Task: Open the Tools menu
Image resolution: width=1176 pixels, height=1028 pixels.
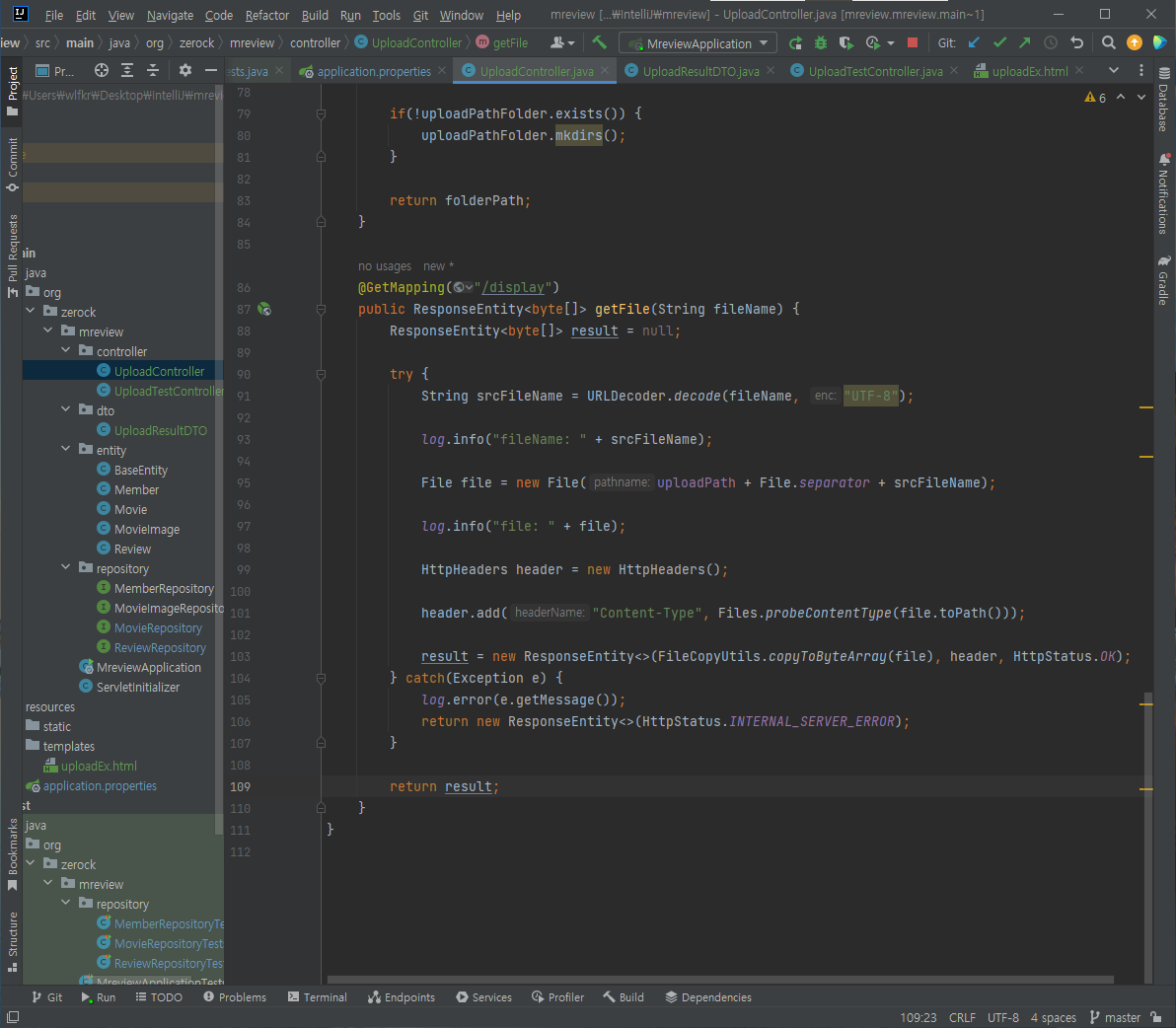Action: [x=387, y=15]
